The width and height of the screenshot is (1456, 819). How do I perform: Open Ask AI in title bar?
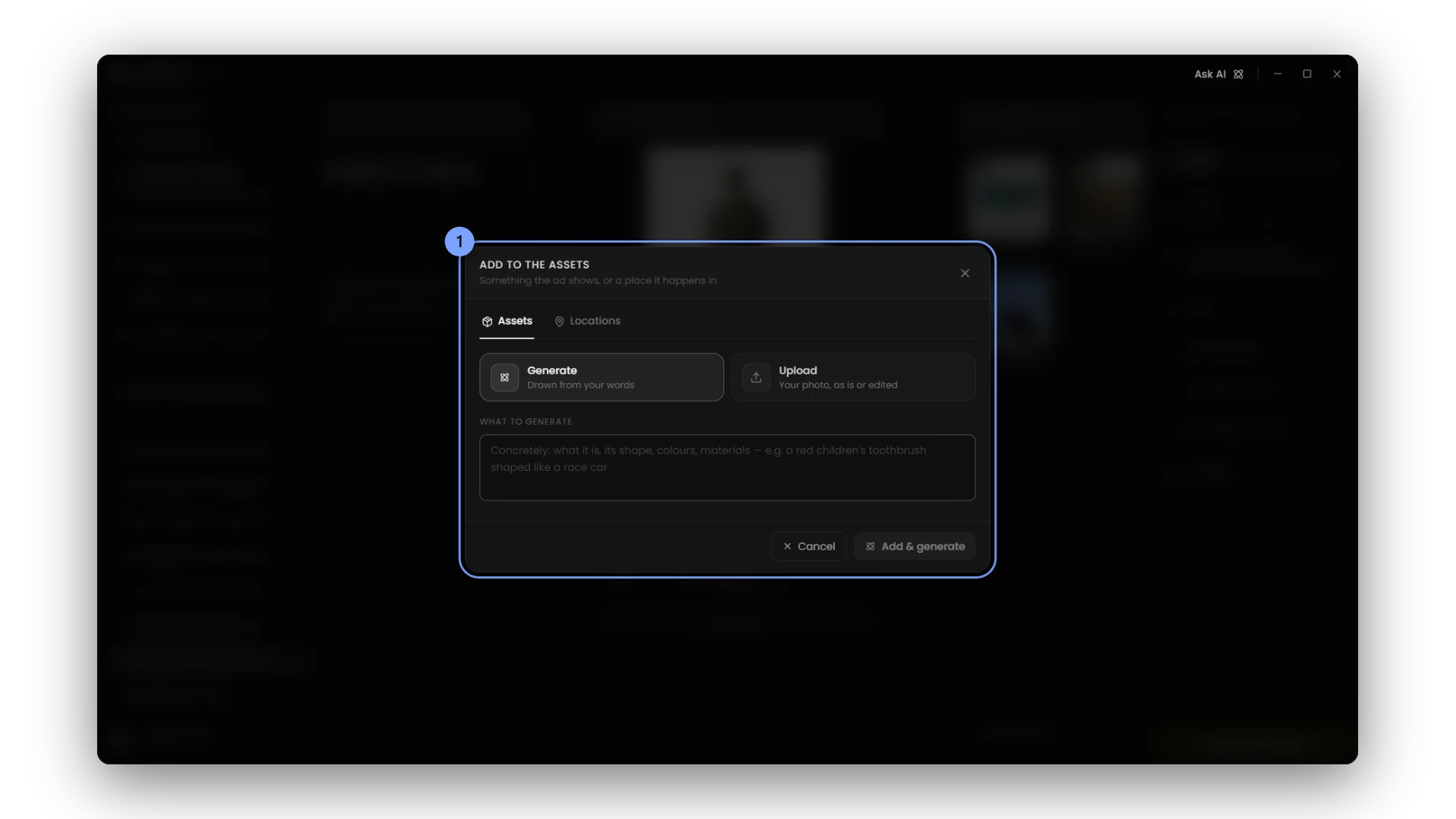tap(1219, 74)
